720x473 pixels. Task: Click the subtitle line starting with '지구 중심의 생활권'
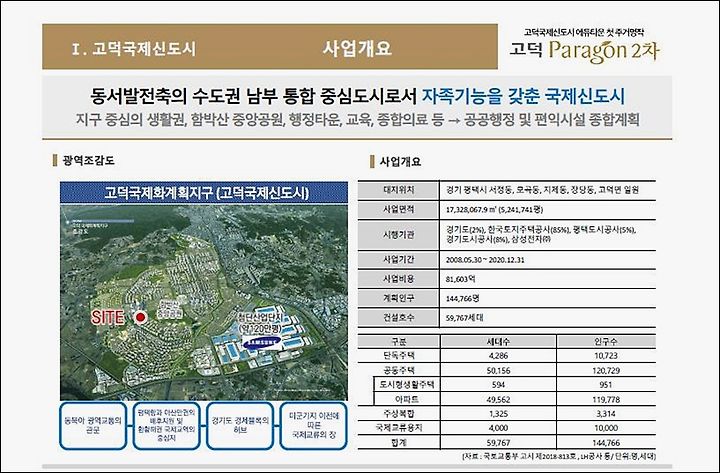358,120
